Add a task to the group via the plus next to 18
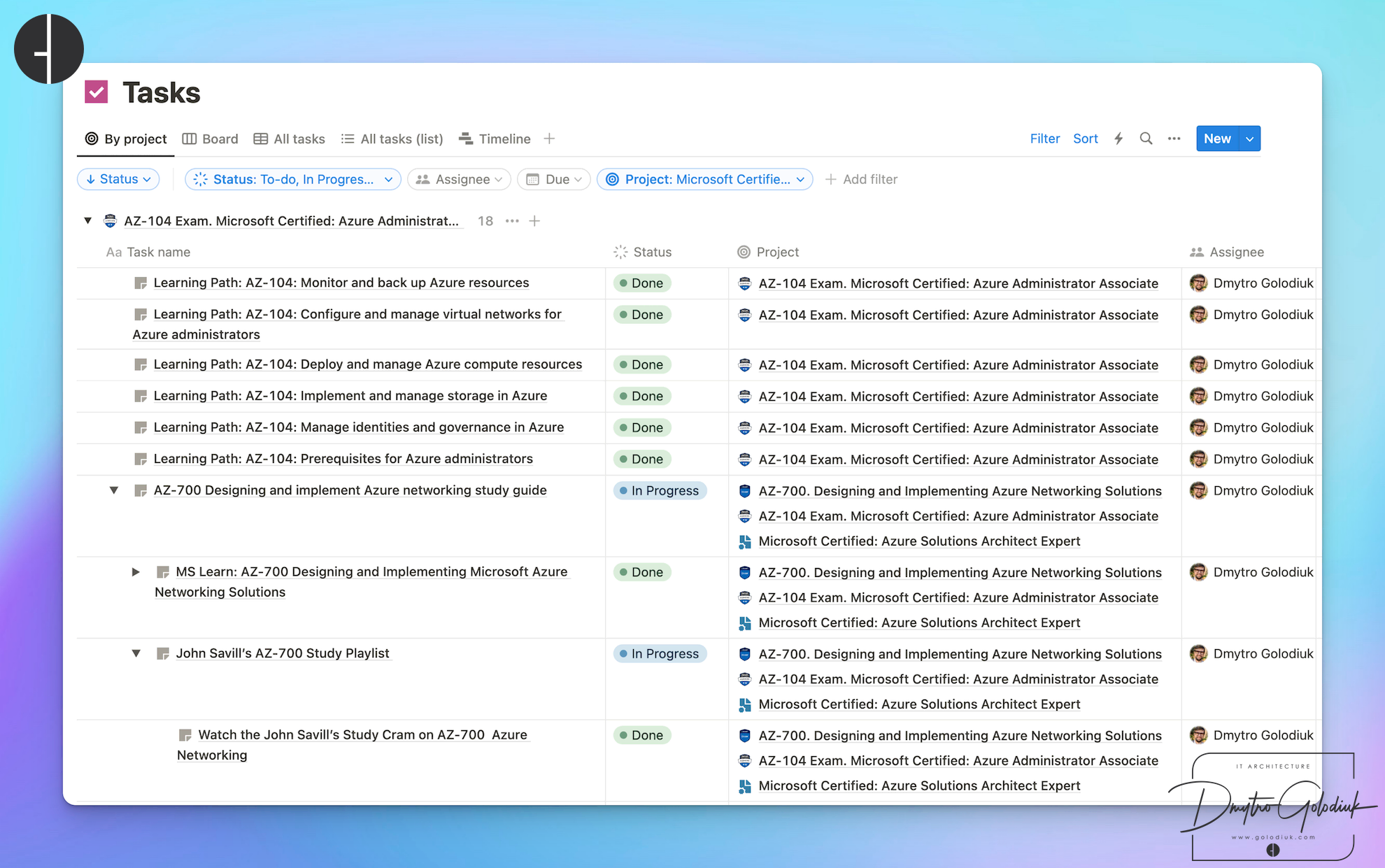The width and height of the screenshot is (1385, 868). 534,221
